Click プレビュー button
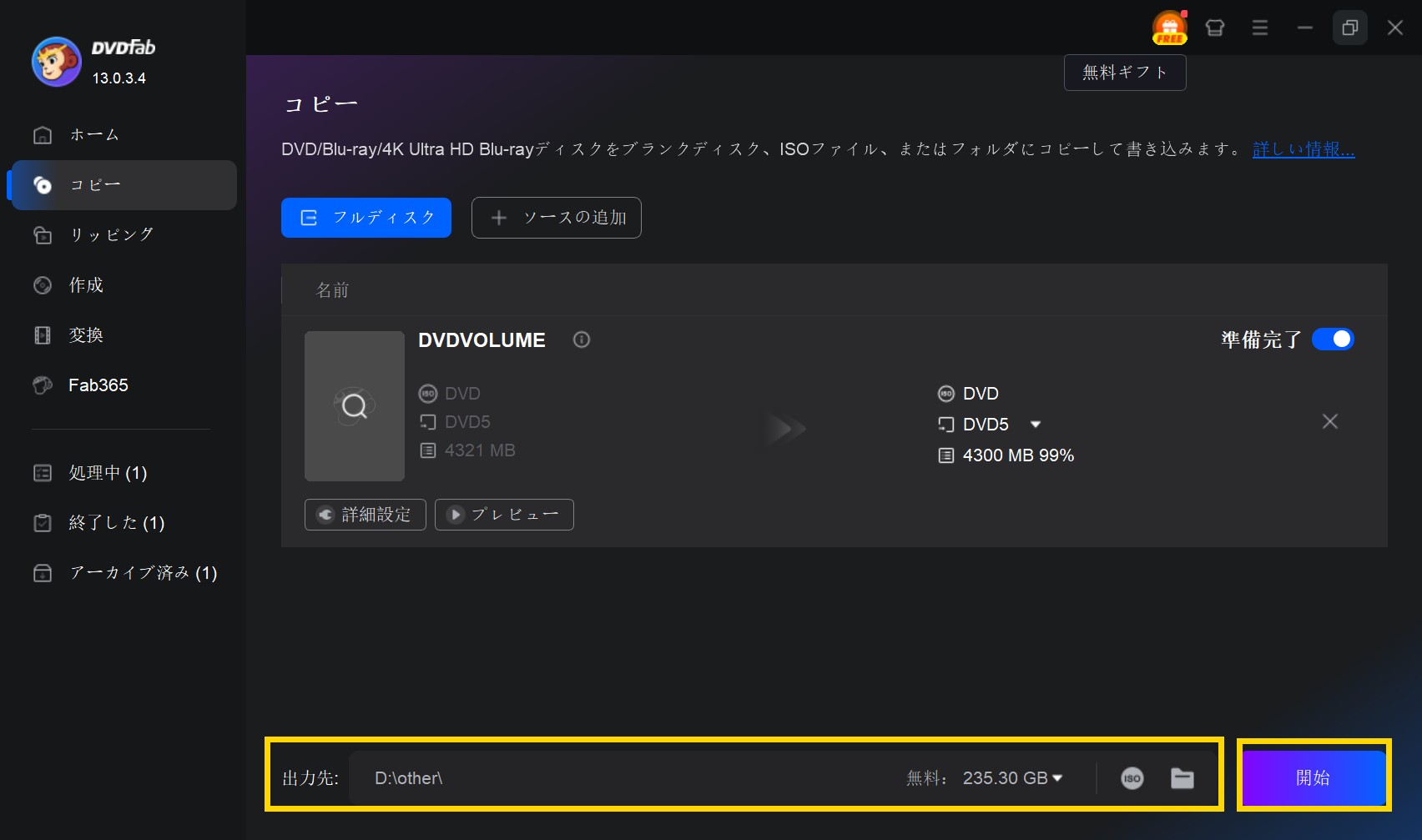The height and width of the screenshot is (840, 1422). pyautogui.click(x=504, y=515)
